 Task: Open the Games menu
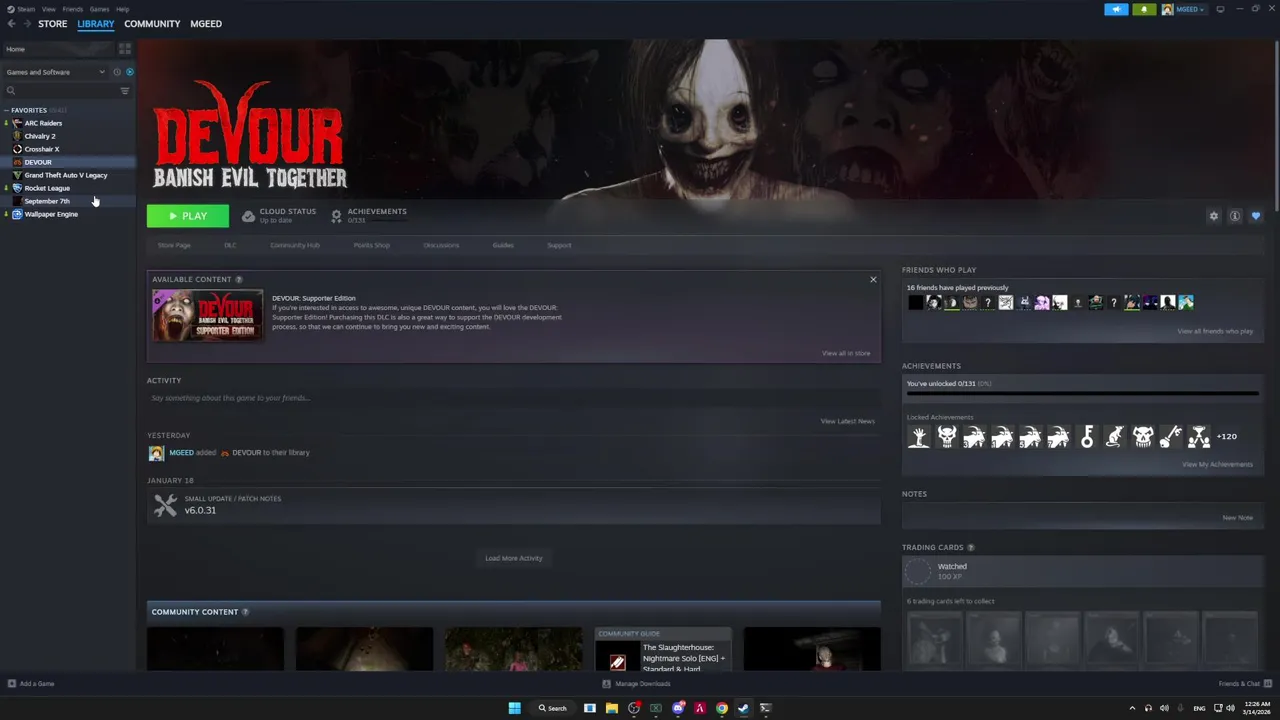coord(99,9)
